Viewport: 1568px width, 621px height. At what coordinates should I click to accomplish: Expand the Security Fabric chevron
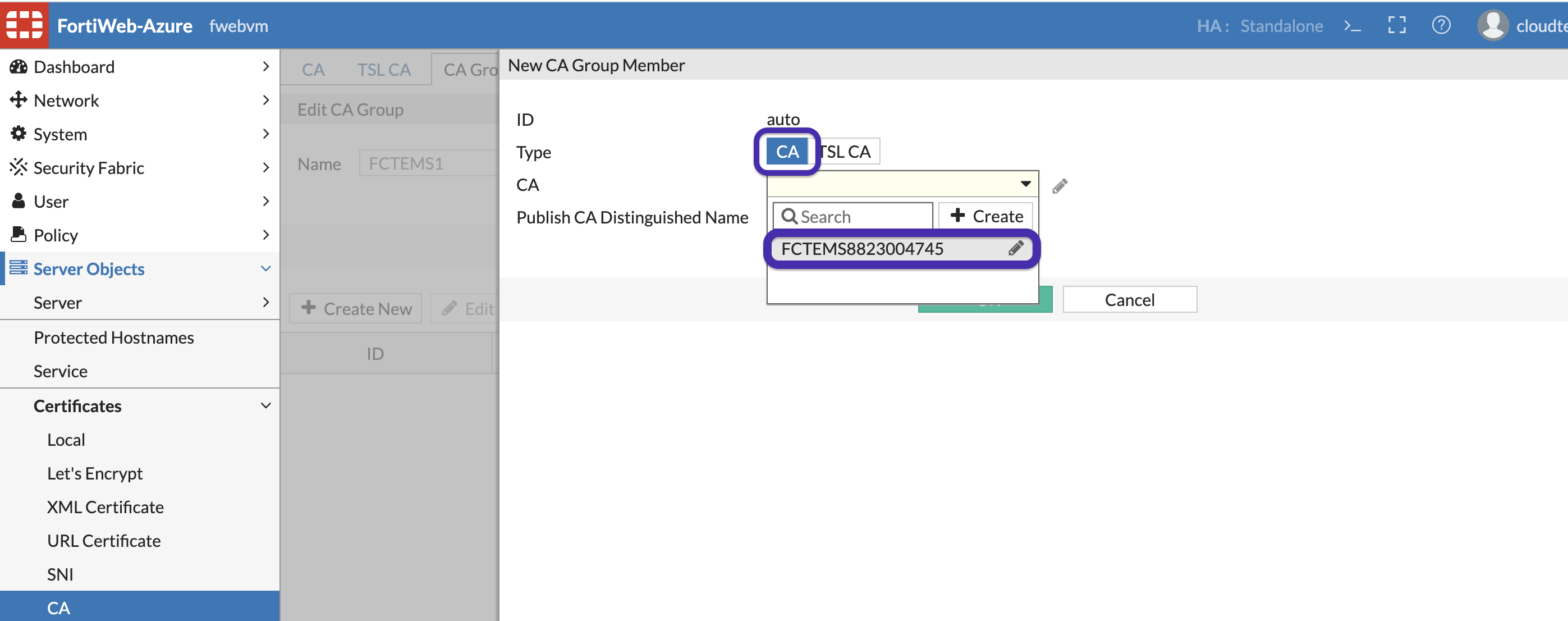coord(265,167)
